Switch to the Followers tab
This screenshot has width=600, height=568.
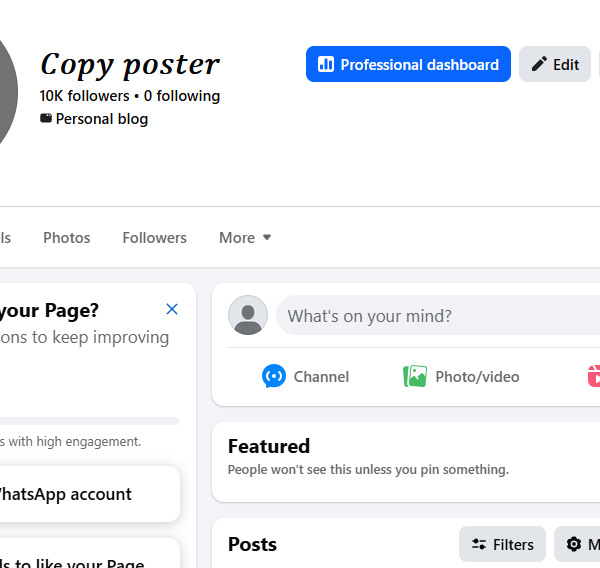(155, 238)
